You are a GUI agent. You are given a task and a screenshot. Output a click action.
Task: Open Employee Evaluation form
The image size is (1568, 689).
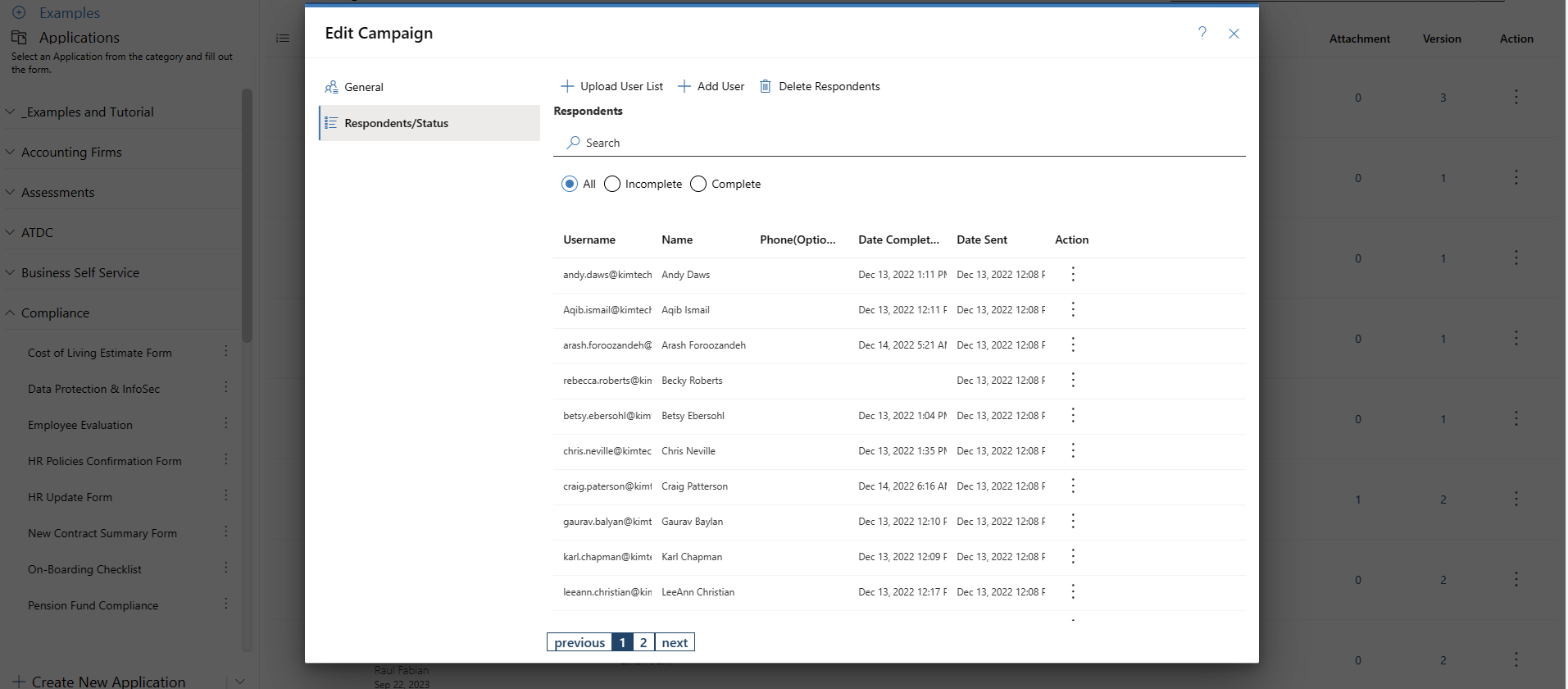pyautogui.click(x=80, y=425)
